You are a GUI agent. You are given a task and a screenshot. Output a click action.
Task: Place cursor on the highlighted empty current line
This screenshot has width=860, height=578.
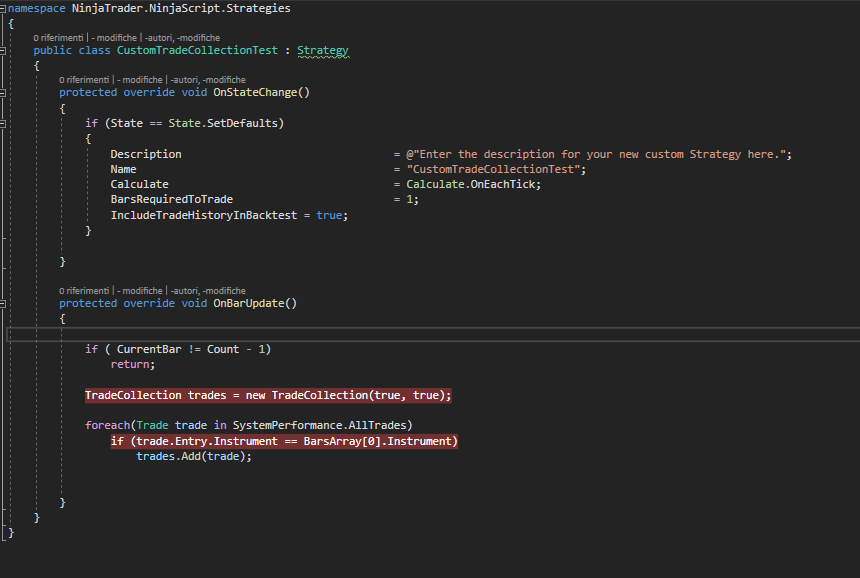click(433, 334)
